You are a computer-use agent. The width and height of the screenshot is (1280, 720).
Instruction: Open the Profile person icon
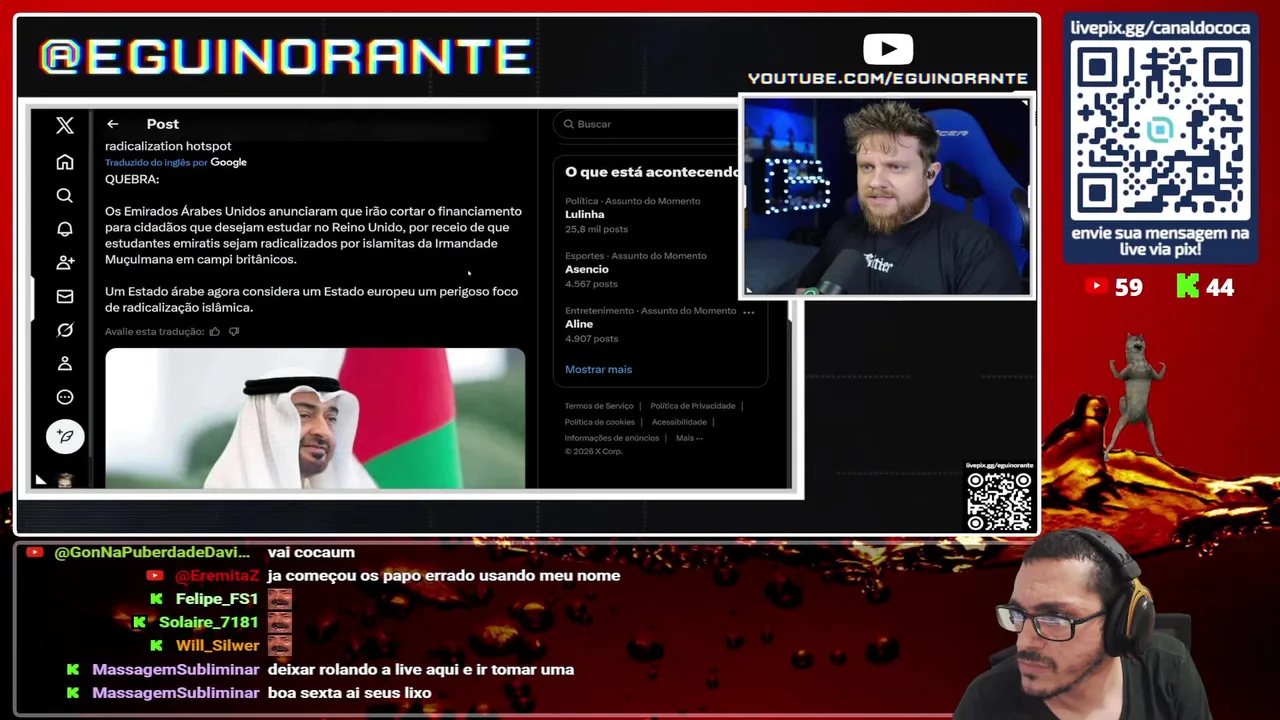[x=65, y=363]
